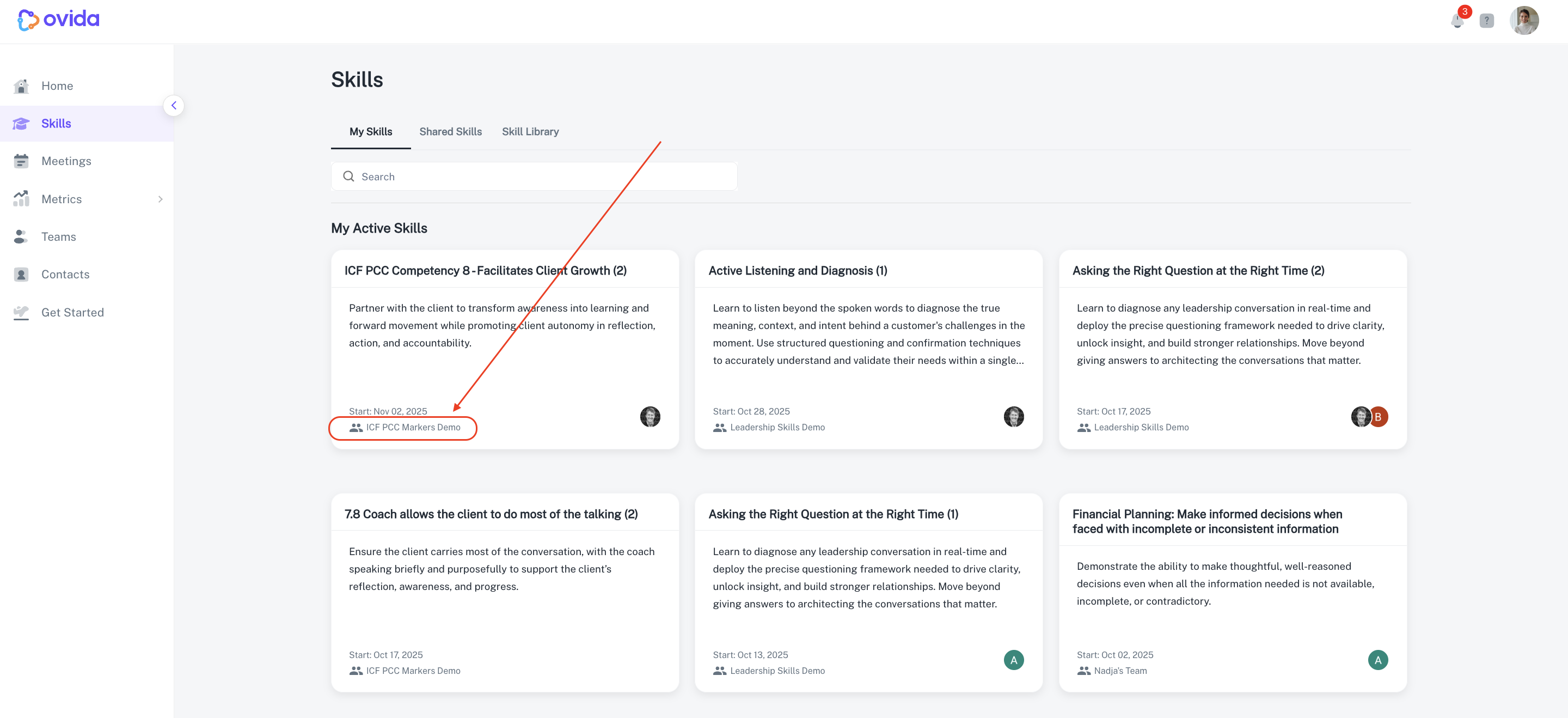Click team icon on Asking Right Question (2) card
The width and height of the screenshot is (1568, 718).
pyautogui.click(x=1083, y=428)
